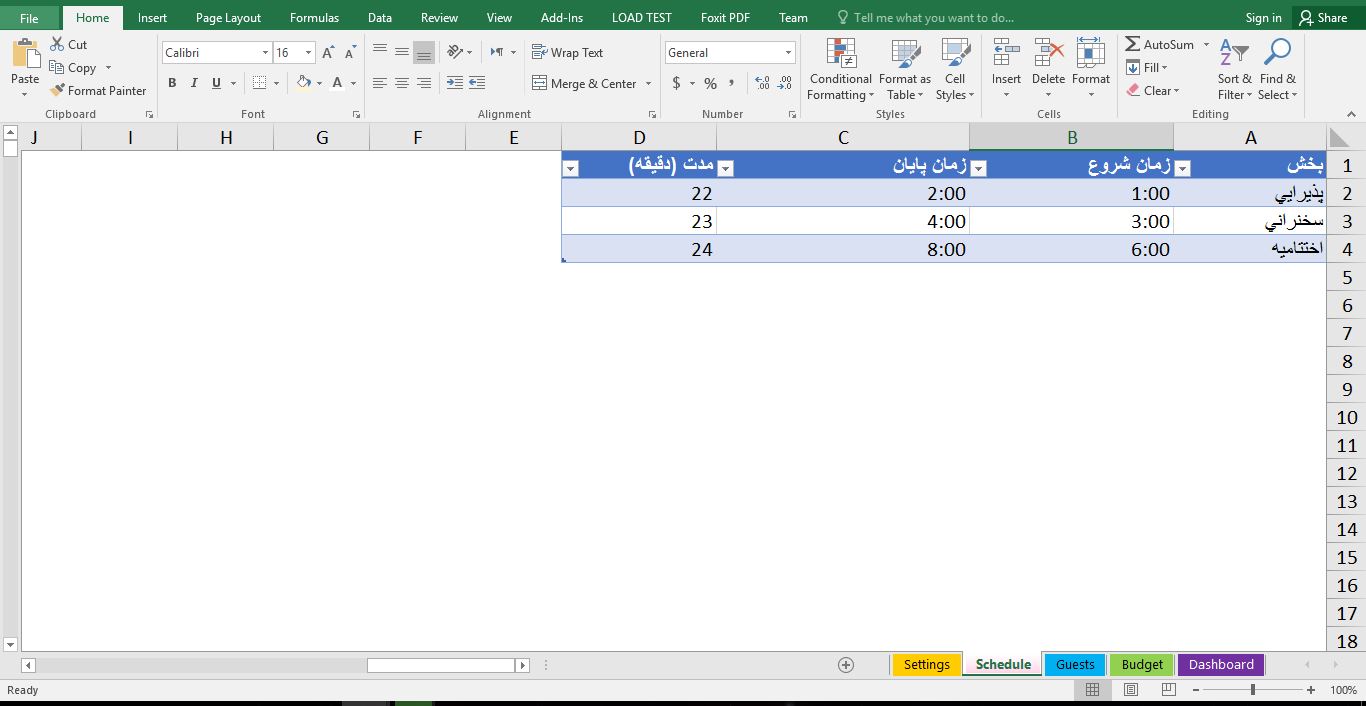Activate the Format Painter brush
The height and width of the screenshot is (706, 1366).
click(x=98, y=90)
